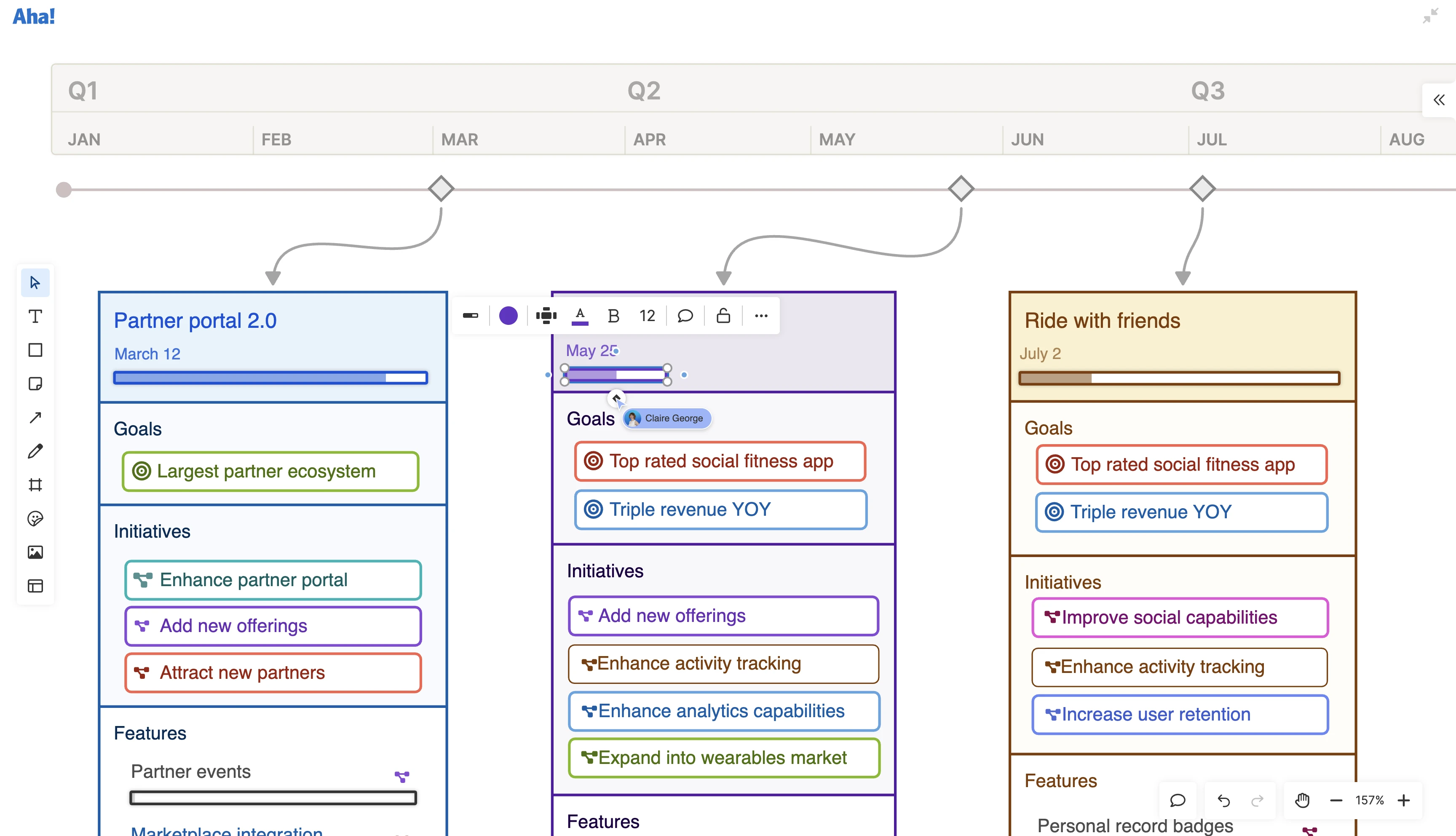
Task: Click the Aha! logo in the top left
Action: tap(33, 16)
